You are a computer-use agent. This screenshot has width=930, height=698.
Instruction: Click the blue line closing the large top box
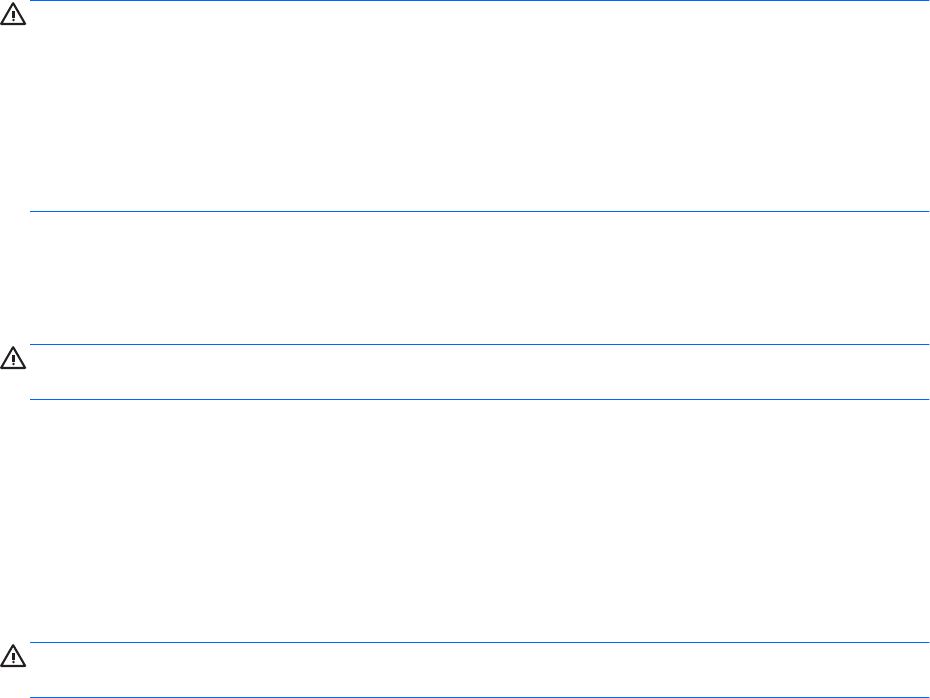[x=479, y=211]
